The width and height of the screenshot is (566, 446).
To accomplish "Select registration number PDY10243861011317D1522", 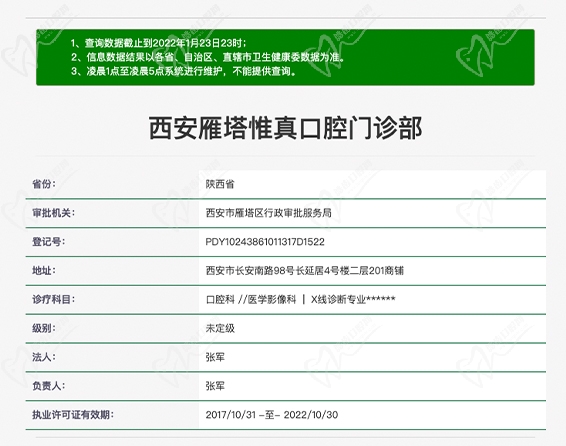I will click(265, 242).
